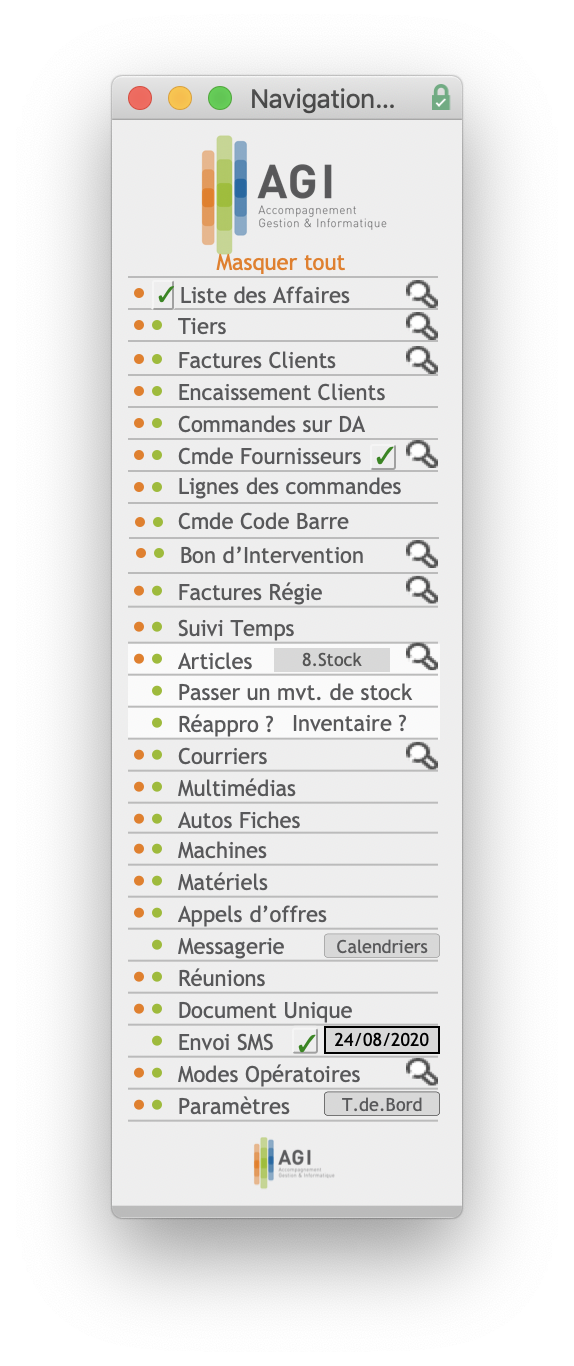Toggle the Envoi SMS checkbox

(305, 1041)
